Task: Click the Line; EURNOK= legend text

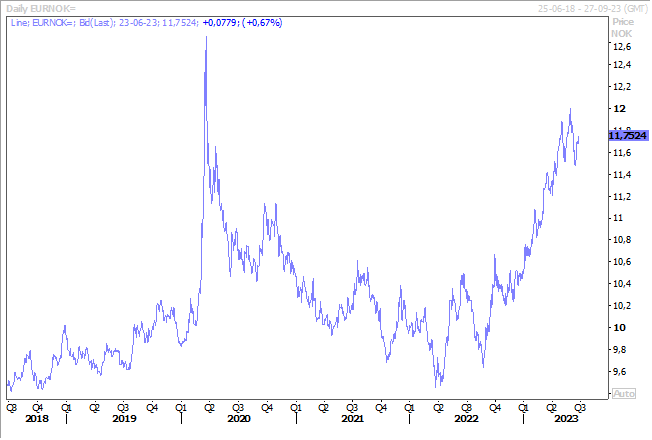Action: (x=44, y=22)
